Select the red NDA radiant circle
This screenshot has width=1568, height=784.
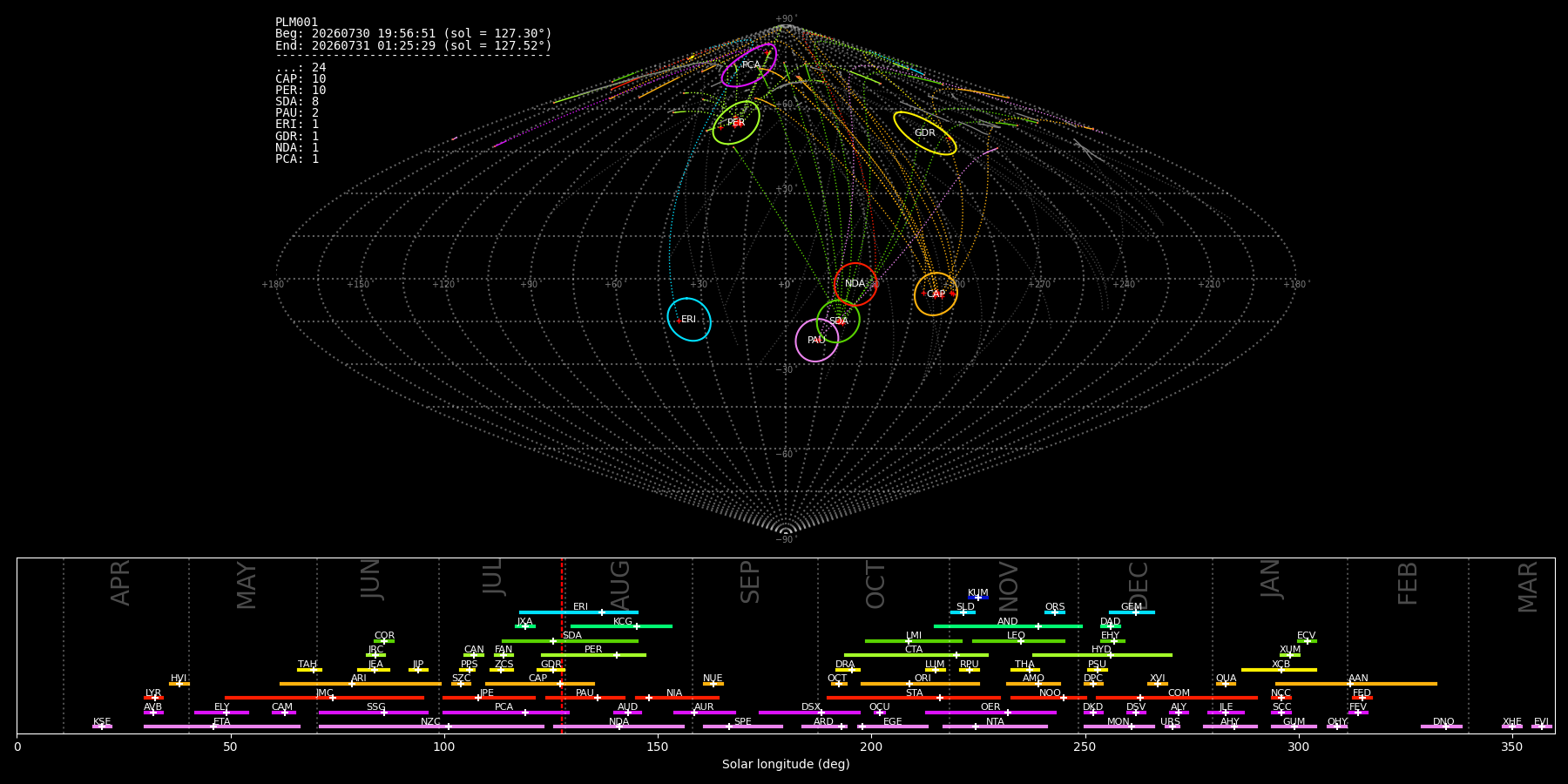tap(855, 284)
